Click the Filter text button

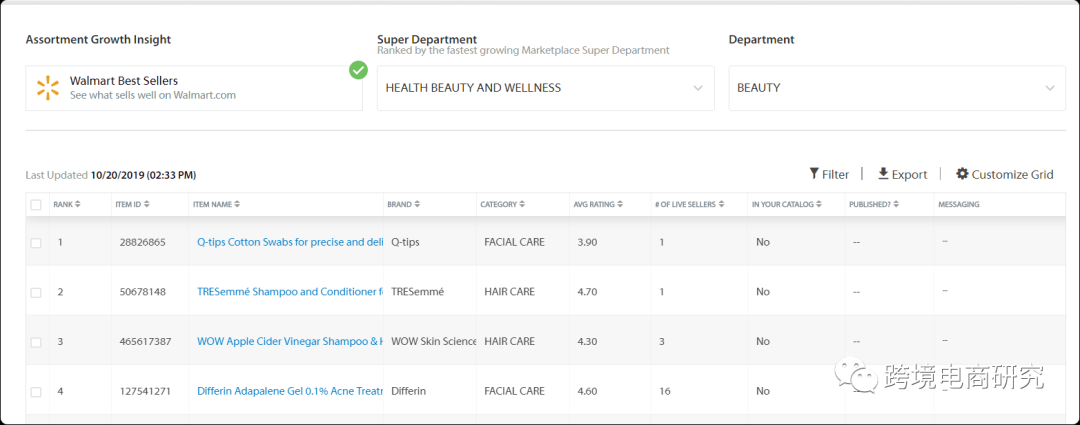(835, 174)
